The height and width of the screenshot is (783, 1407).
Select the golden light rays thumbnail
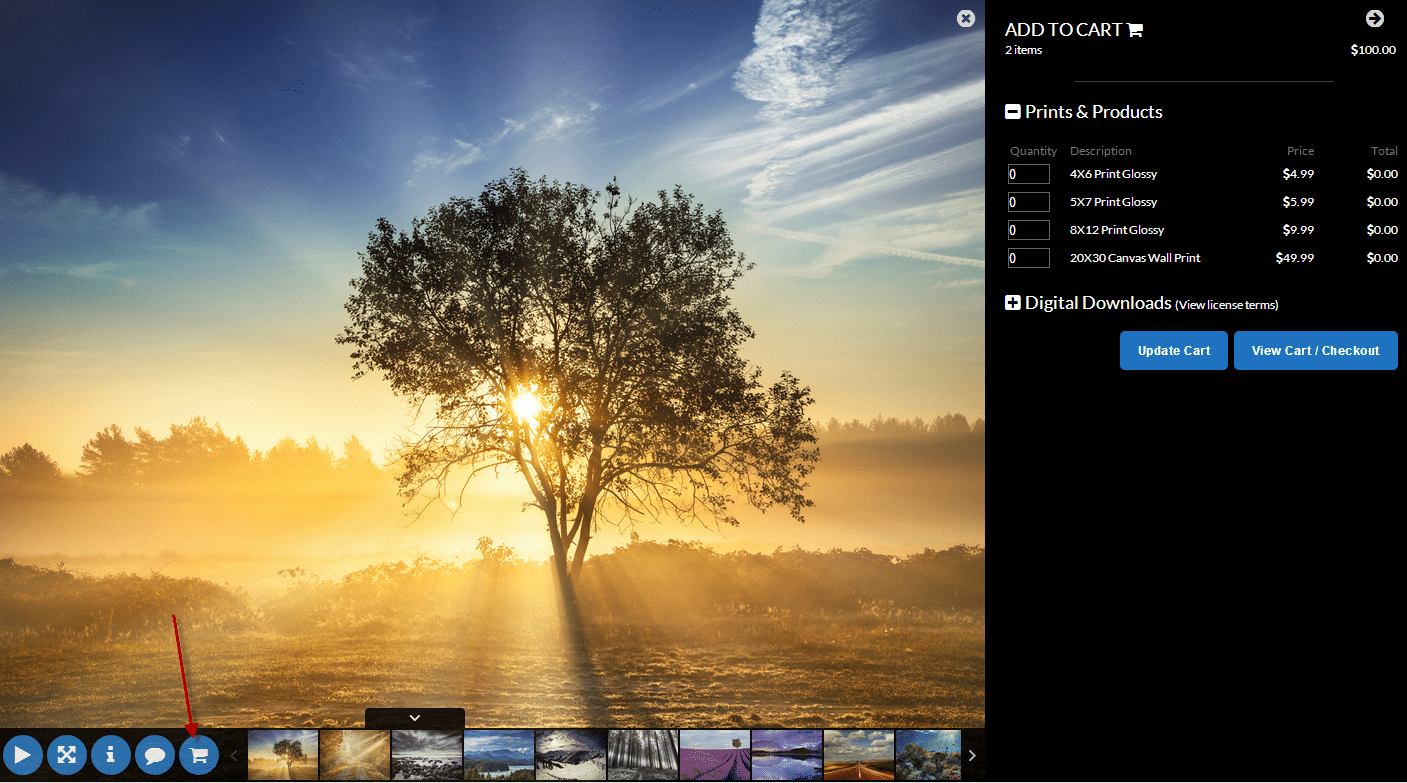pyautogui.click(x=355, y=755)
